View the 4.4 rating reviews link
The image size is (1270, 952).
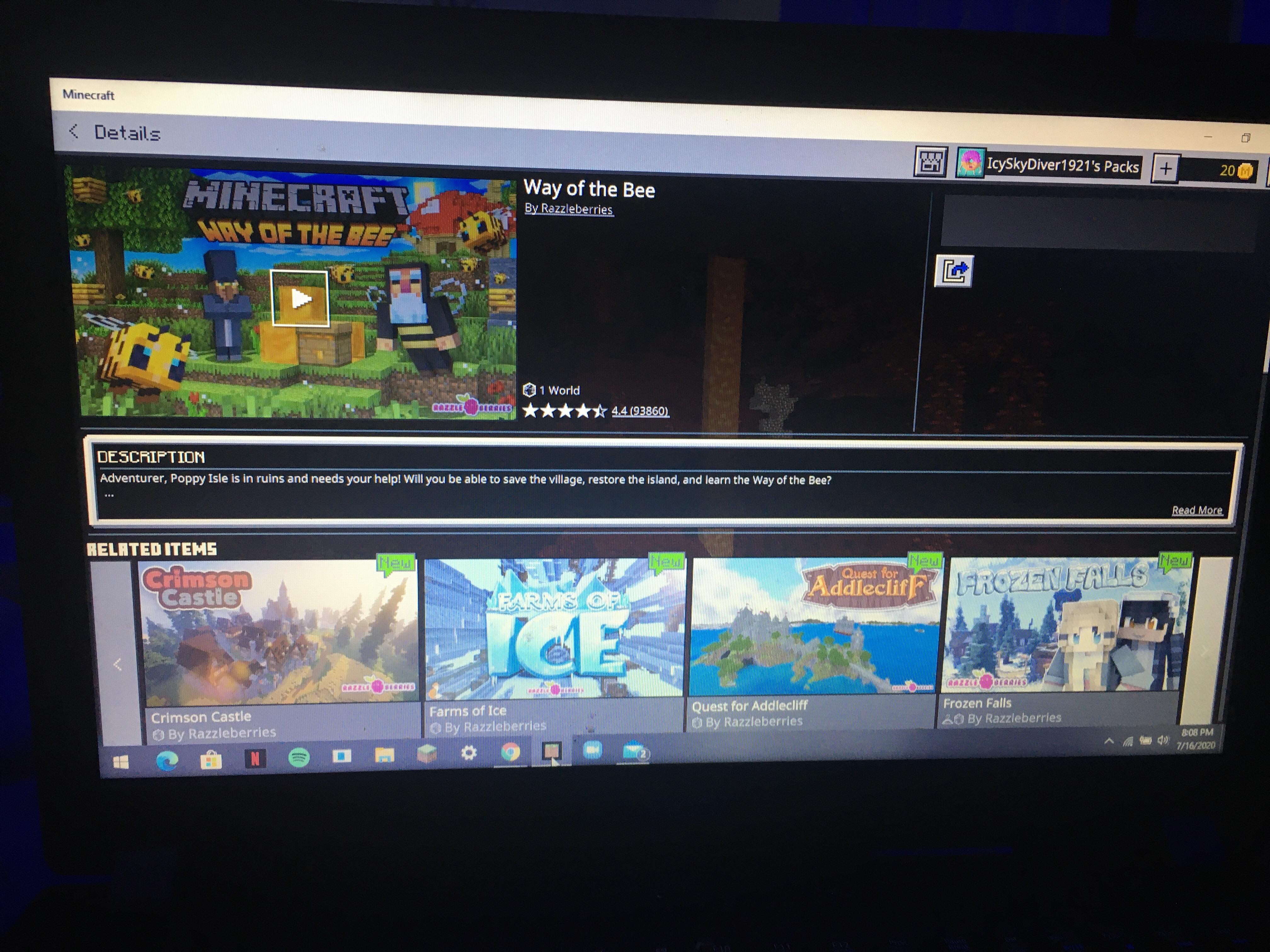pyautogui.click(x=639, y=411)
